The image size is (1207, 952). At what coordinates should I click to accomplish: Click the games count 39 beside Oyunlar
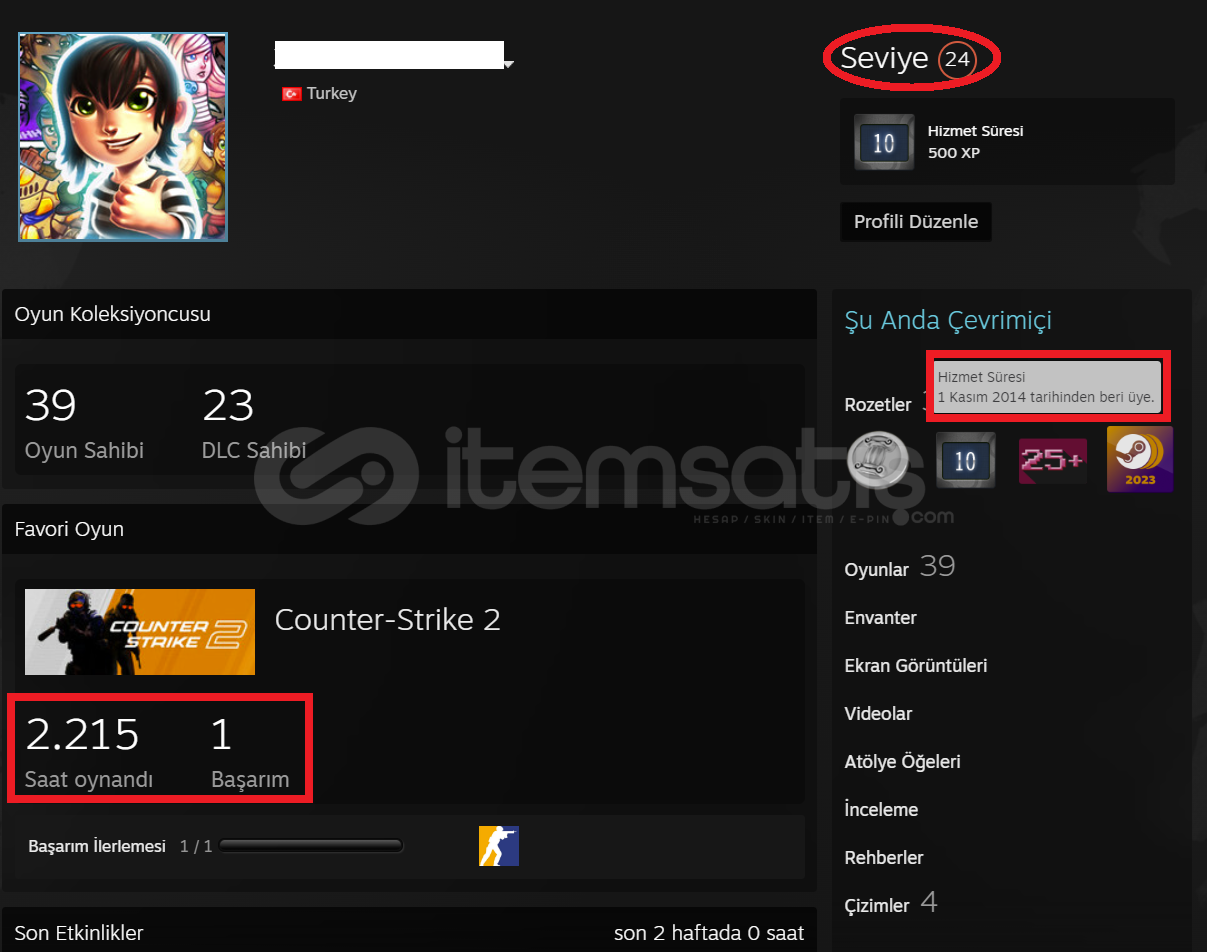[937, 566]
